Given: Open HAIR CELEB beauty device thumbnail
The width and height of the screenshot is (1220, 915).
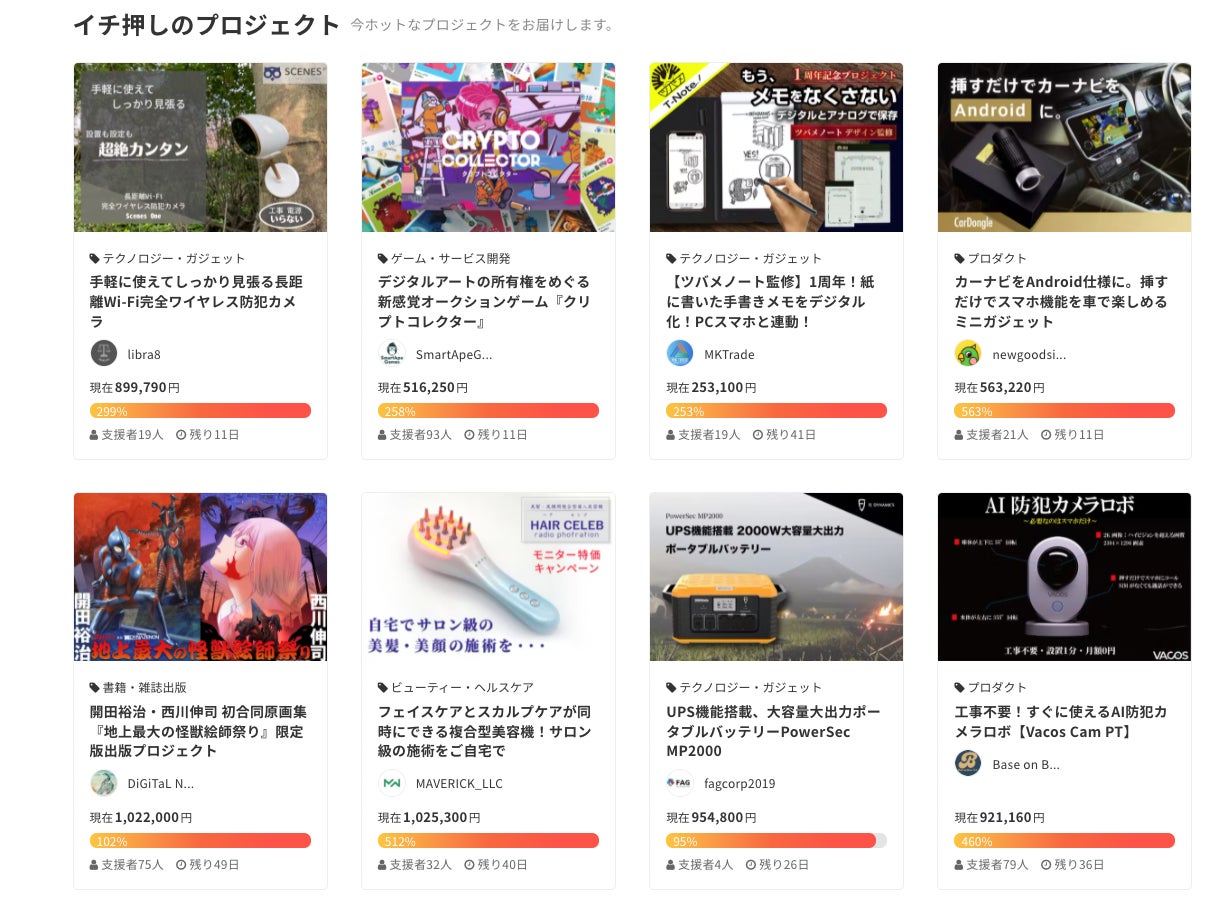Looking at the screenshot, I should [488, 577].
